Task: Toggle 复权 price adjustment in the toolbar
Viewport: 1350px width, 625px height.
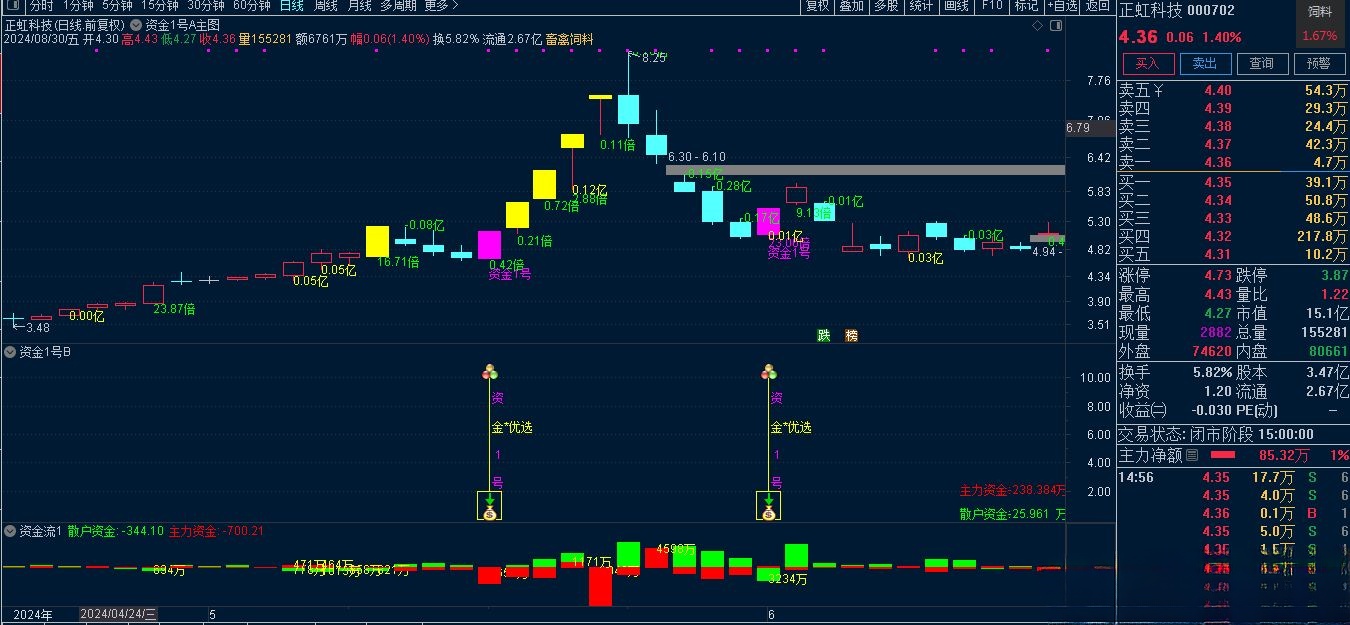Action: click(x=817, y=6)
